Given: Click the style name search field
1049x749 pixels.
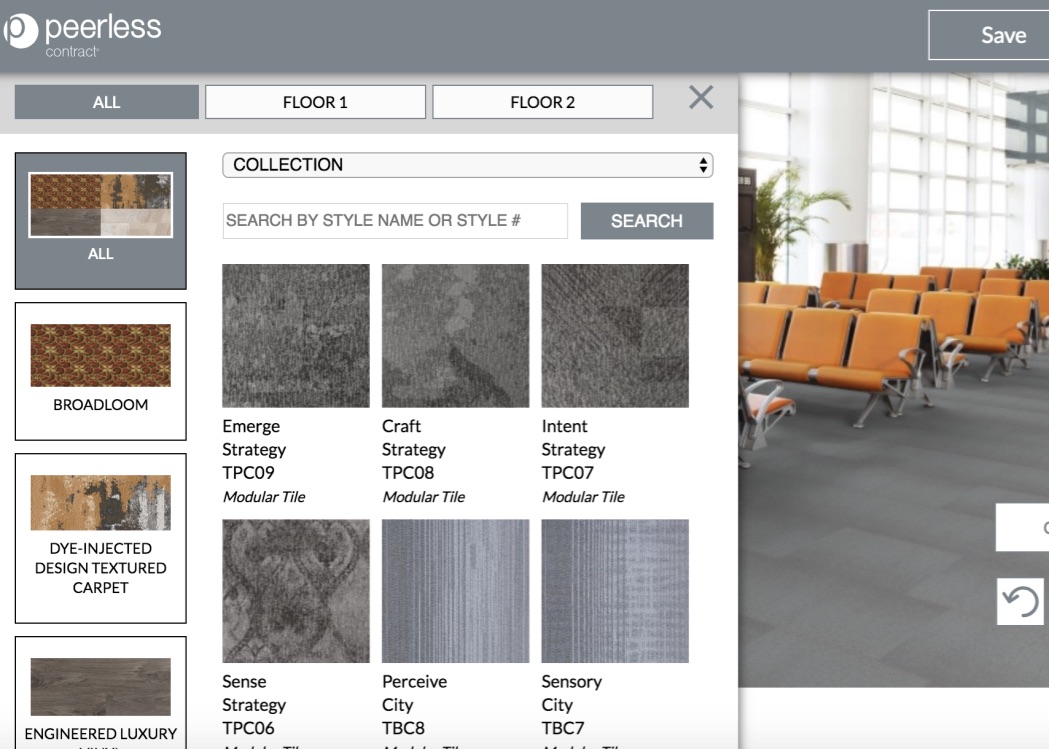Looking at the screenshot, I should 395,221.
